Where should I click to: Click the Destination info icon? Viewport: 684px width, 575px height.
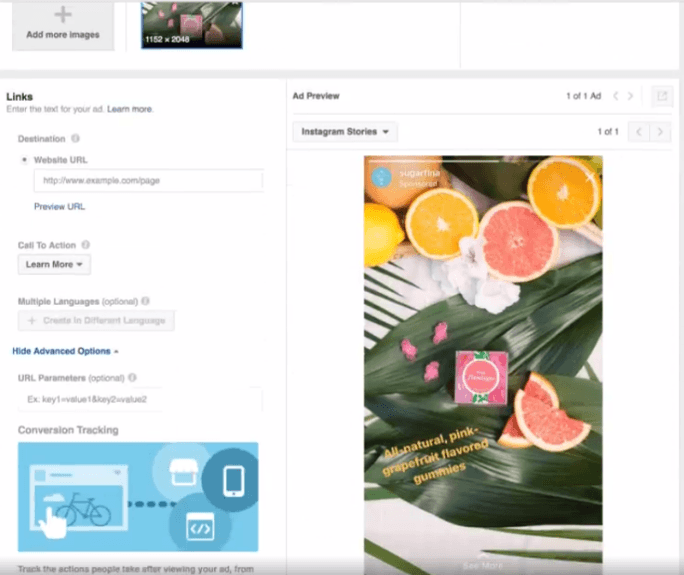coord(75,138)
